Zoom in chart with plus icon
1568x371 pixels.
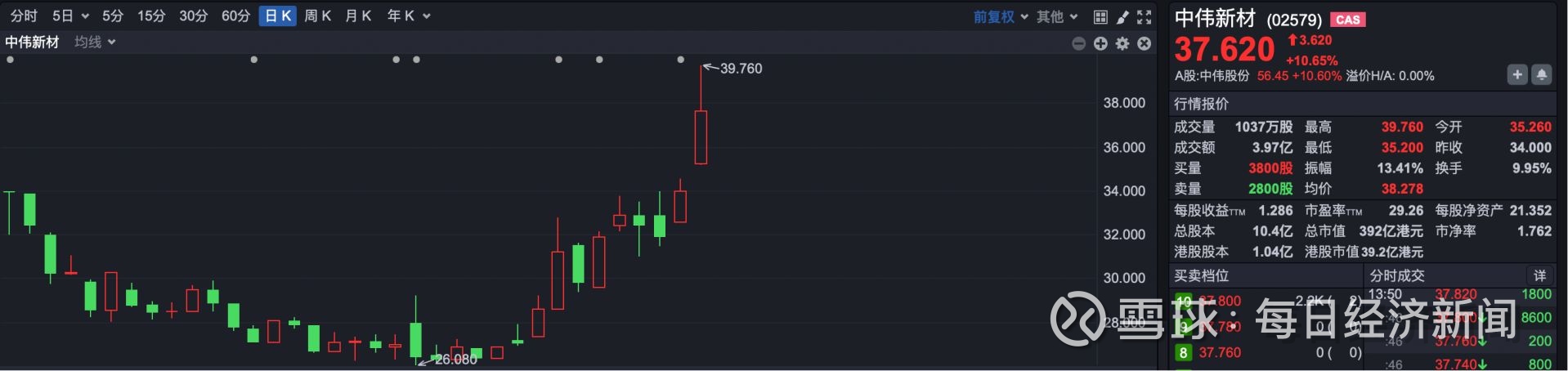[1100, 43]
